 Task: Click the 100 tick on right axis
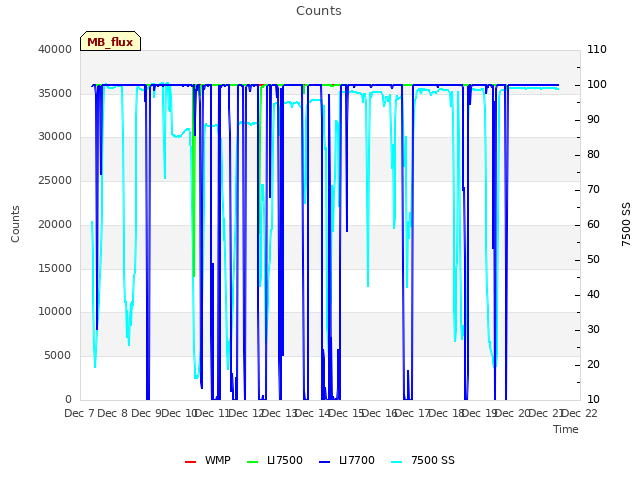tap(597, 84)
